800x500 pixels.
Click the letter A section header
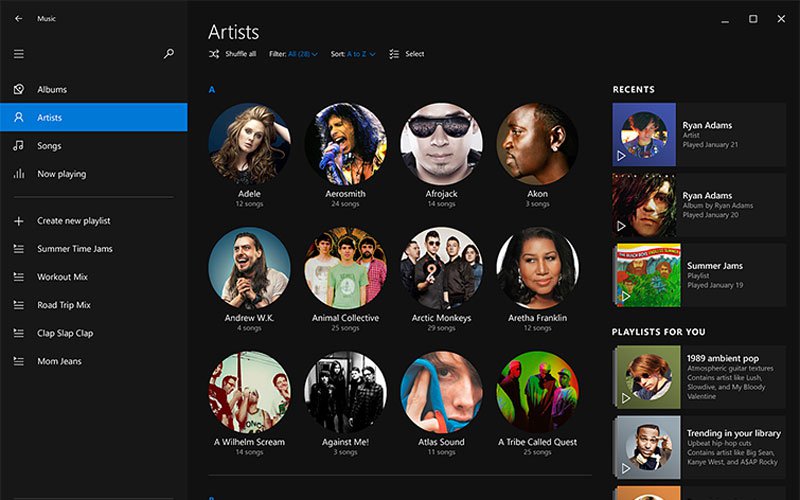[x=211, y=90]
